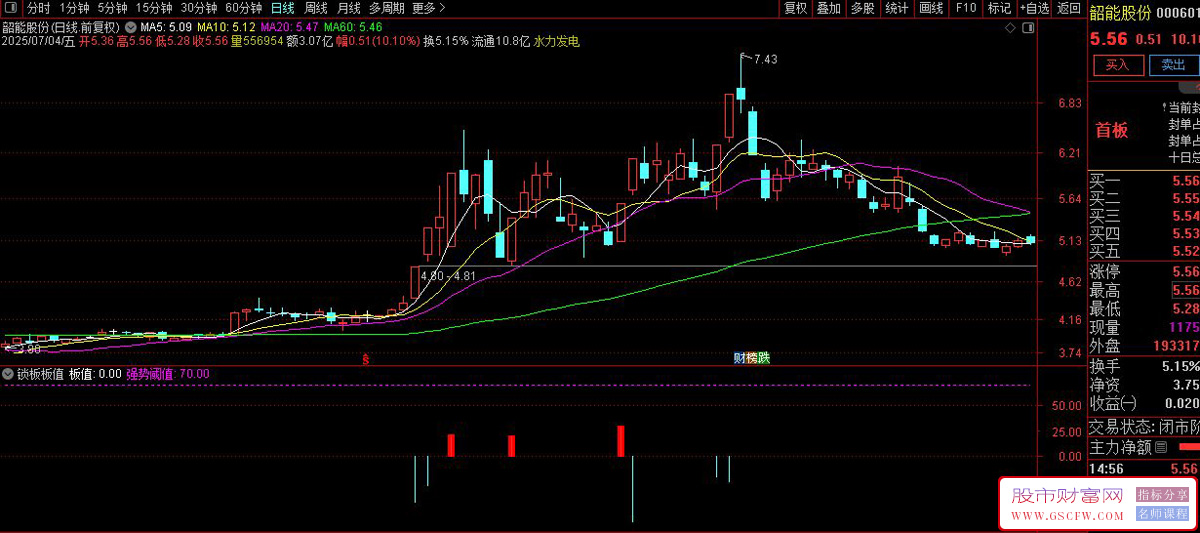The image size is (1200, 533).
Task: Click the 买五 bid row
Action: pos(1144,251)
